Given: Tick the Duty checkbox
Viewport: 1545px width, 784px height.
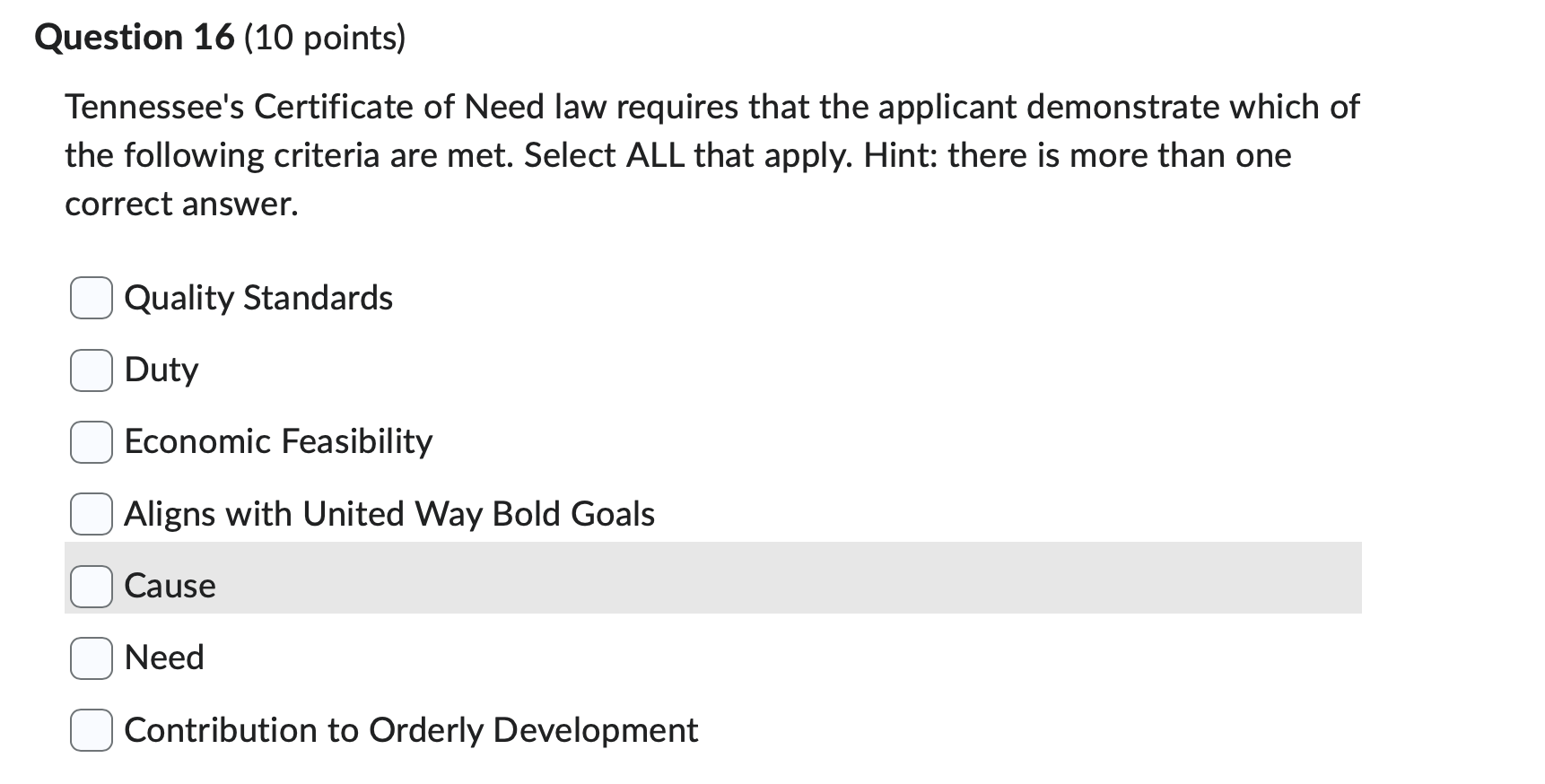Looking at the screenshot, I should point(92,370).
